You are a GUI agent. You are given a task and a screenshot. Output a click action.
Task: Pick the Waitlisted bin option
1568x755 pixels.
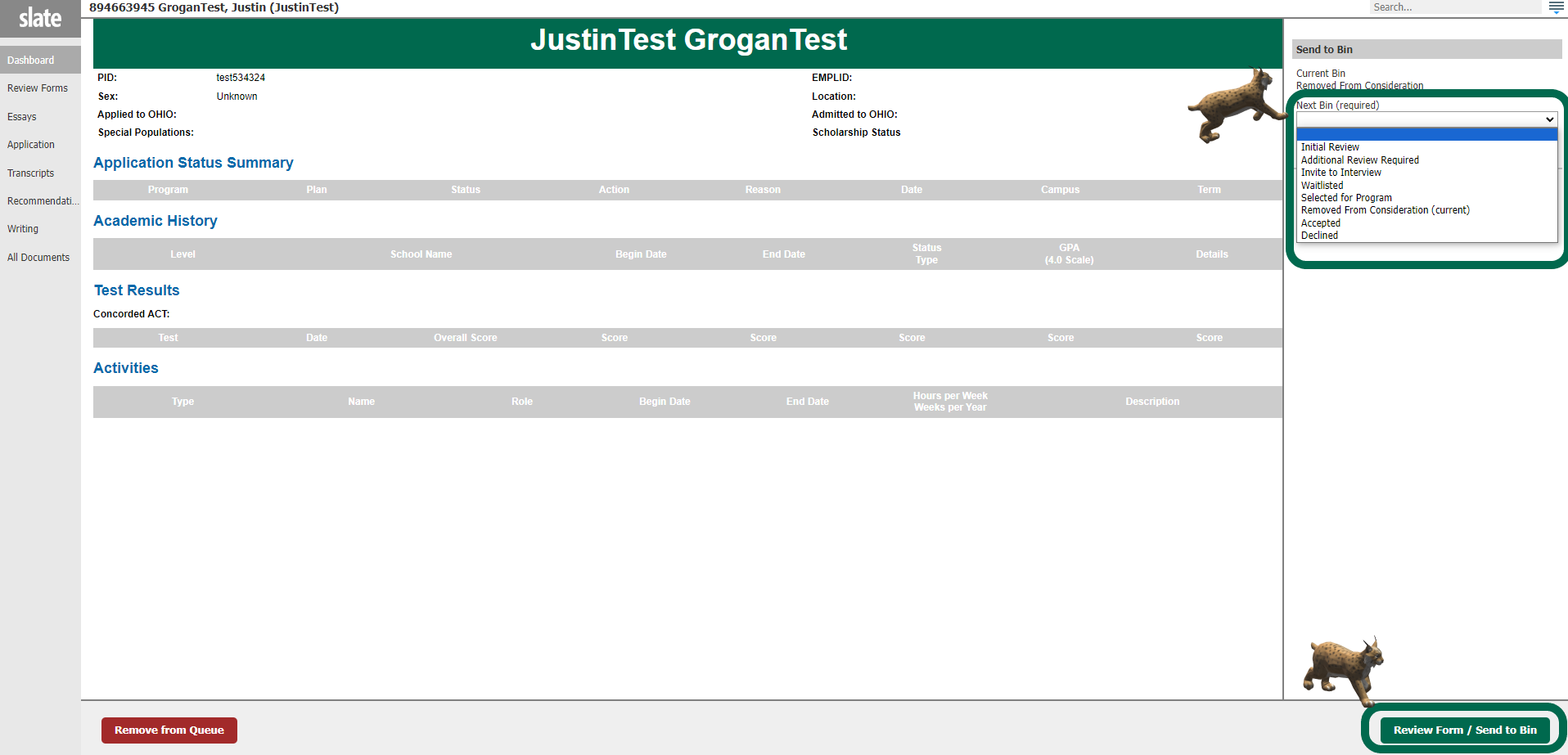(x=1426, y=186)
